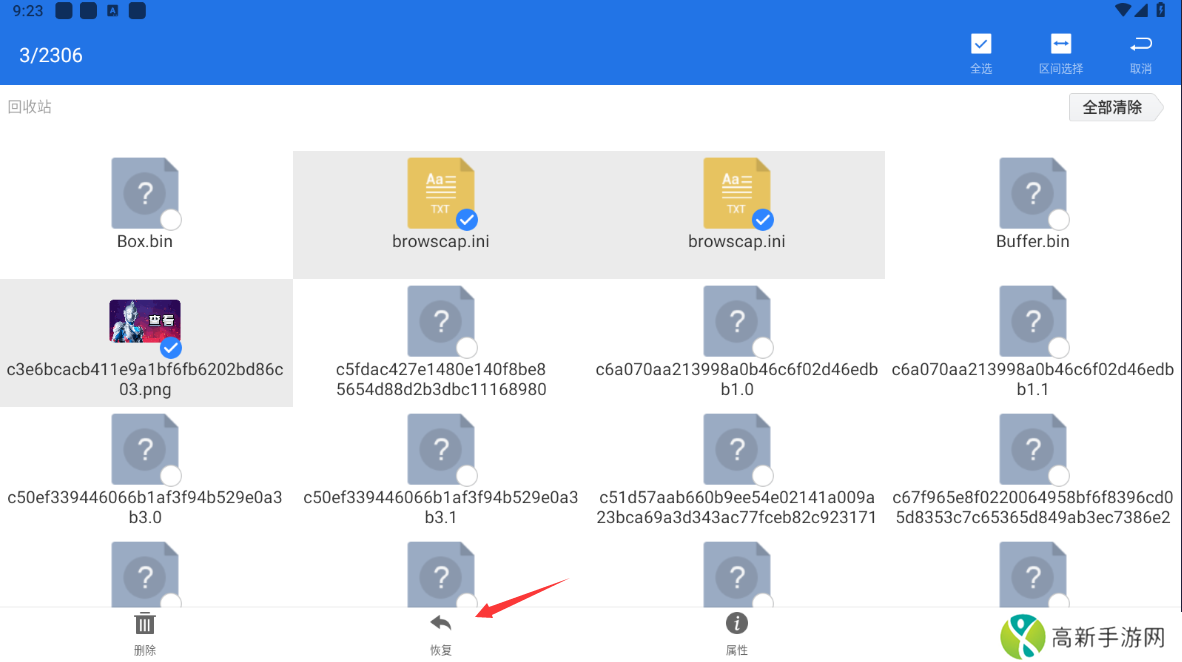Tap the Ultraman PNG image thumbnail

pos(144,321)
